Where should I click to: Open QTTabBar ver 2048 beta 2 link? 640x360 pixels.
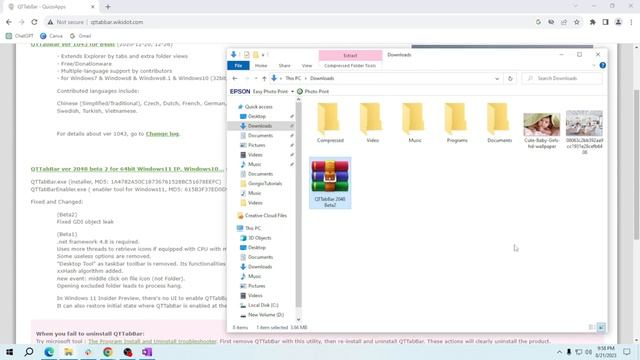click(127, 169)
